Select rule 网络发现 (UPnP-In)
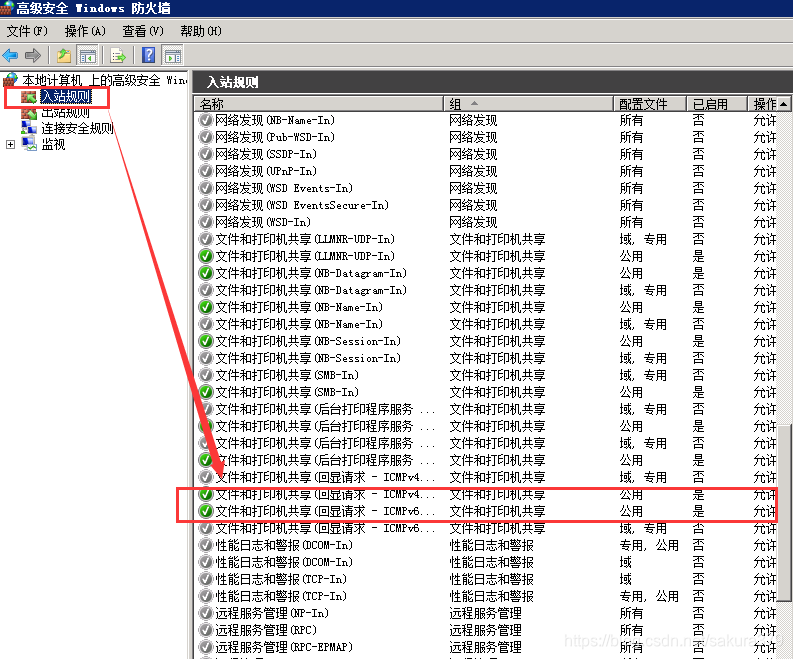Image resolution: width=793 pixels, height=659 pixels. [x=266, y=171]
